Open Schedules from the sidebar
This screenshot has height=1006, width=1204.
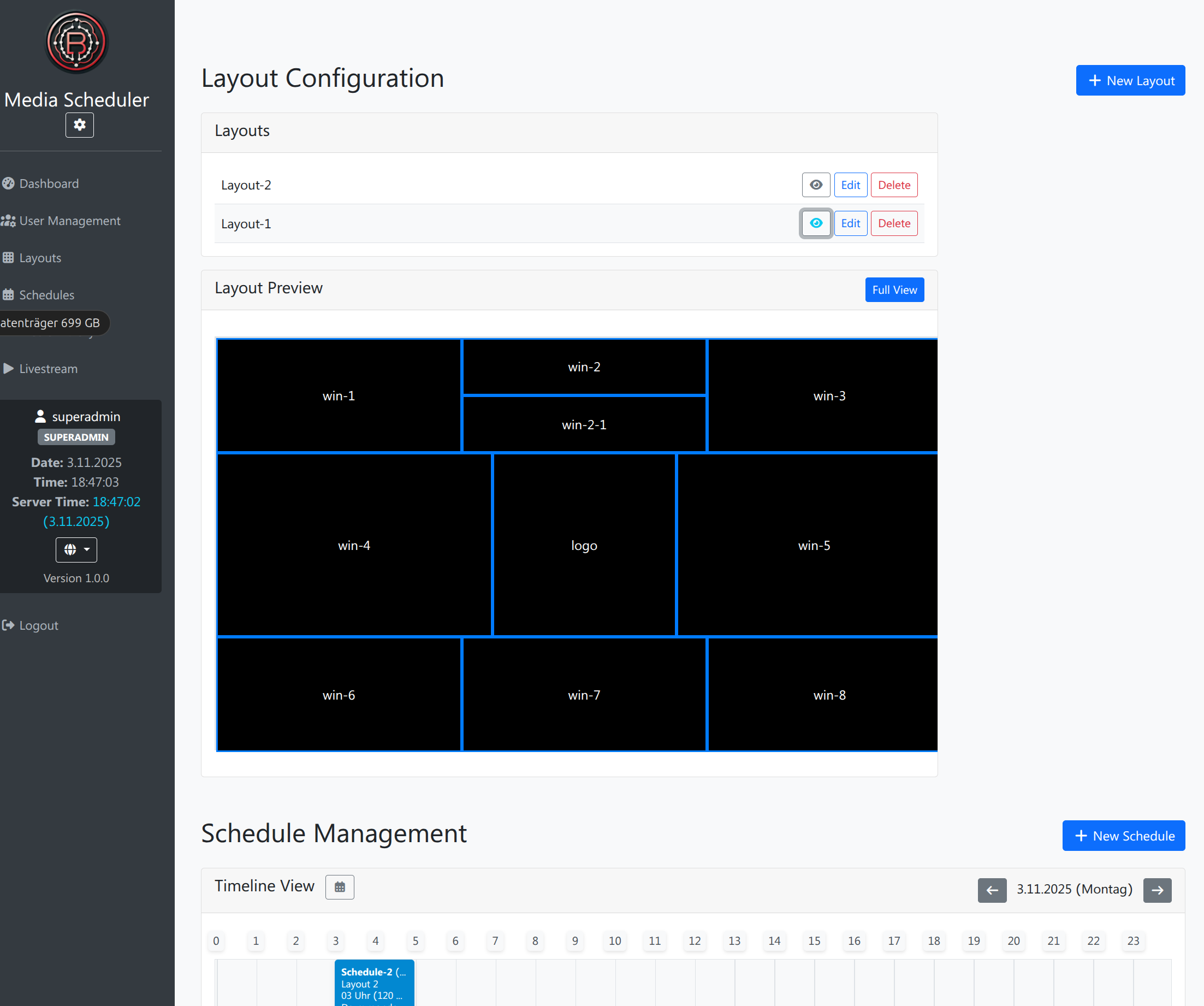(46, 295)
